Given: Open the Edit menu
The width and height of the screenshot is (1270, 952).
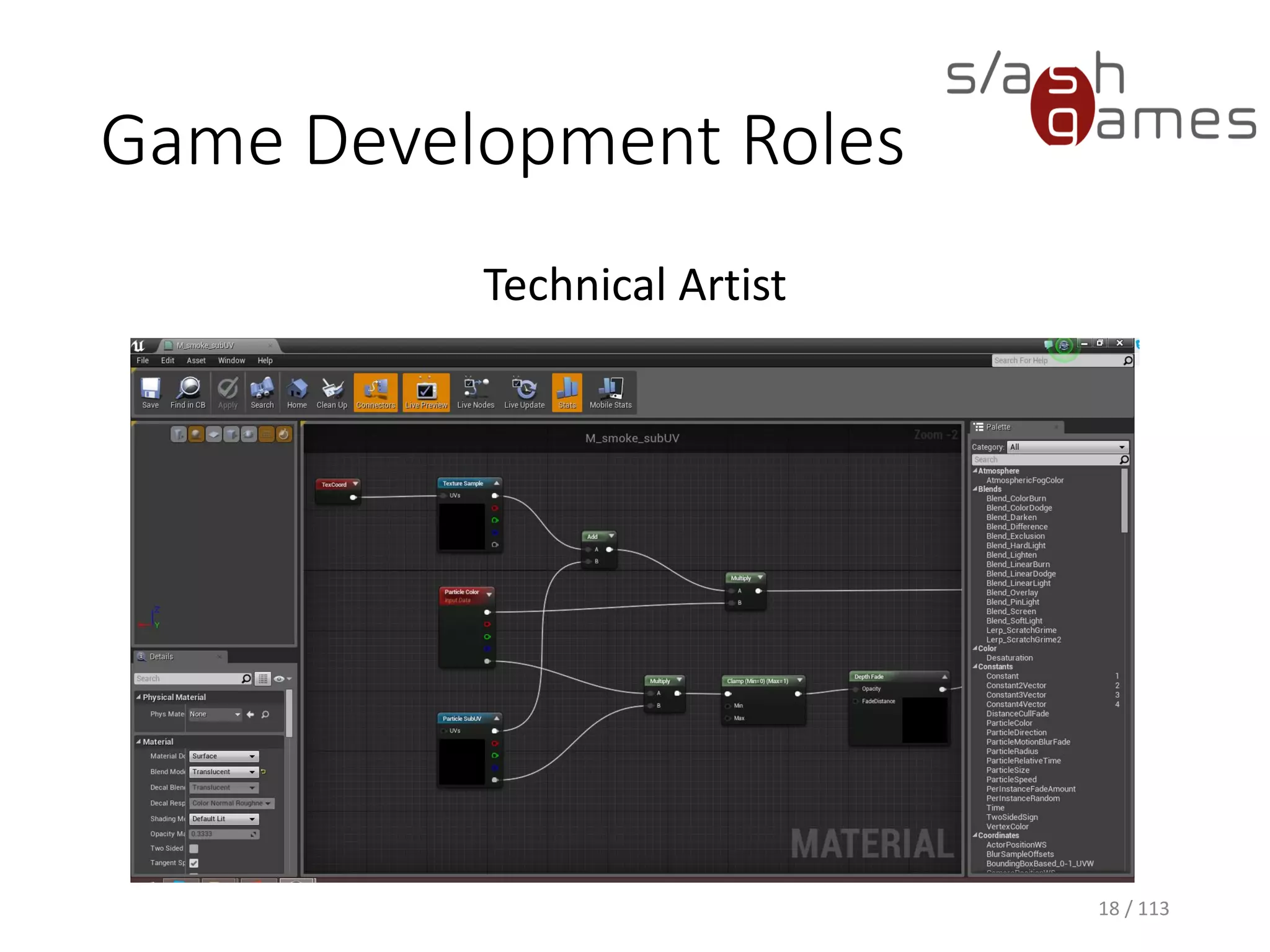Looking at the screenshot, I should point(167,361).
